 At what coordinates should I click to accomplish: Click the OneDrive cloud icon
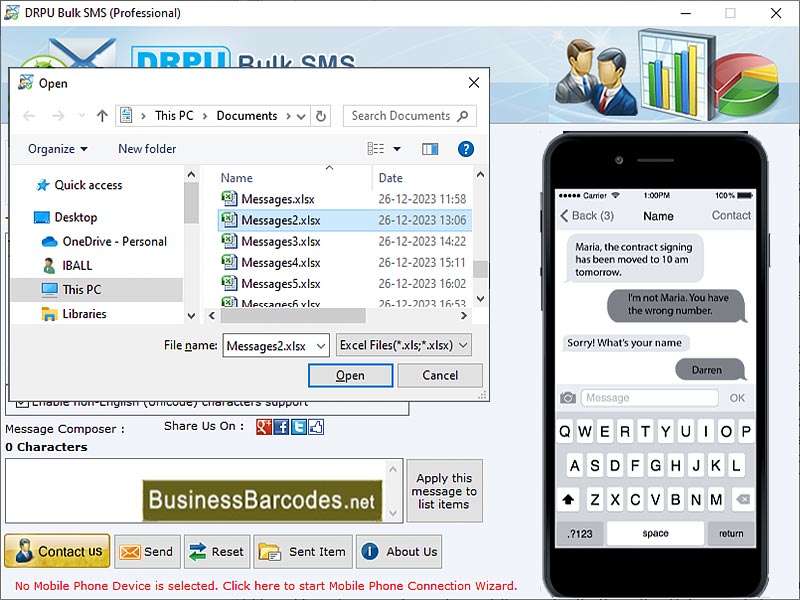49,241
